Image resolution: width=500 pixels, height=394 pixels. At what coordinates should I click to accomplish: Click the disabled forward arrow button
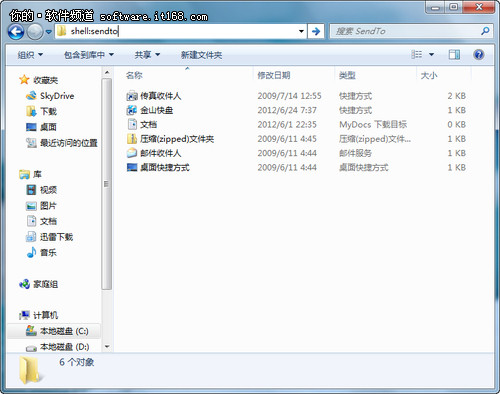tap(35, 32)
